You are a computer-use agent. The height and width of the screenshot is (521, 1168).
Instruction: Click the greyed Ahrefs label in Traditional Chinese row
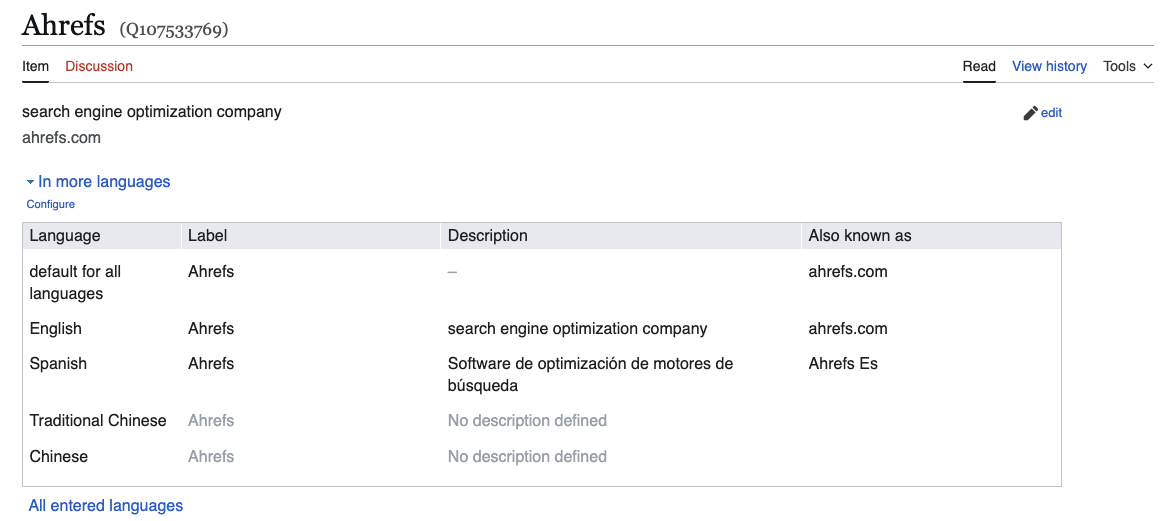(x=211, y=420)
